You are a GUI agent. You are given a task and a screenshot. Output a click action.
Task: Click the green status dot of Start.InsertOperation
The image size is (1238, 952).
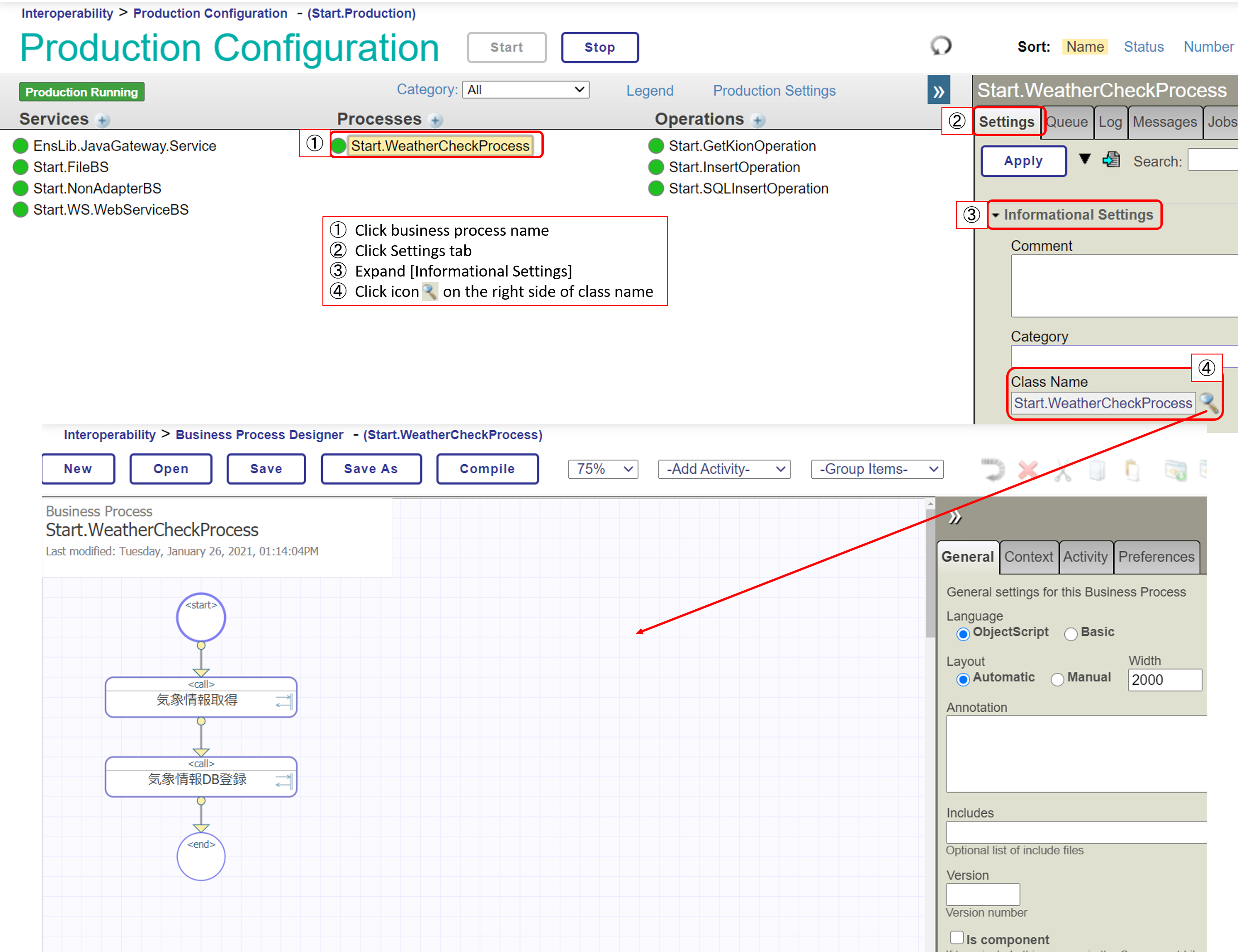tap(656, 167)
